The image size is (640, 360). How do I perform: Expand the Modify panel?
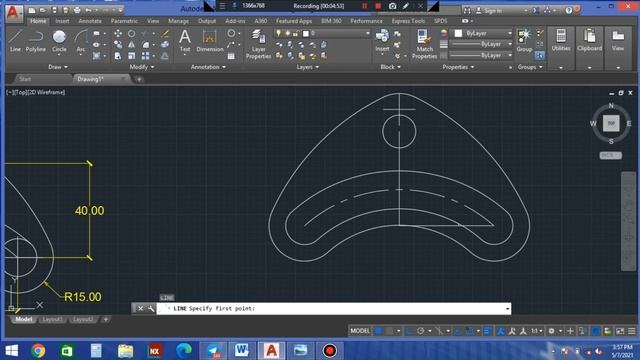pos(142,67)
